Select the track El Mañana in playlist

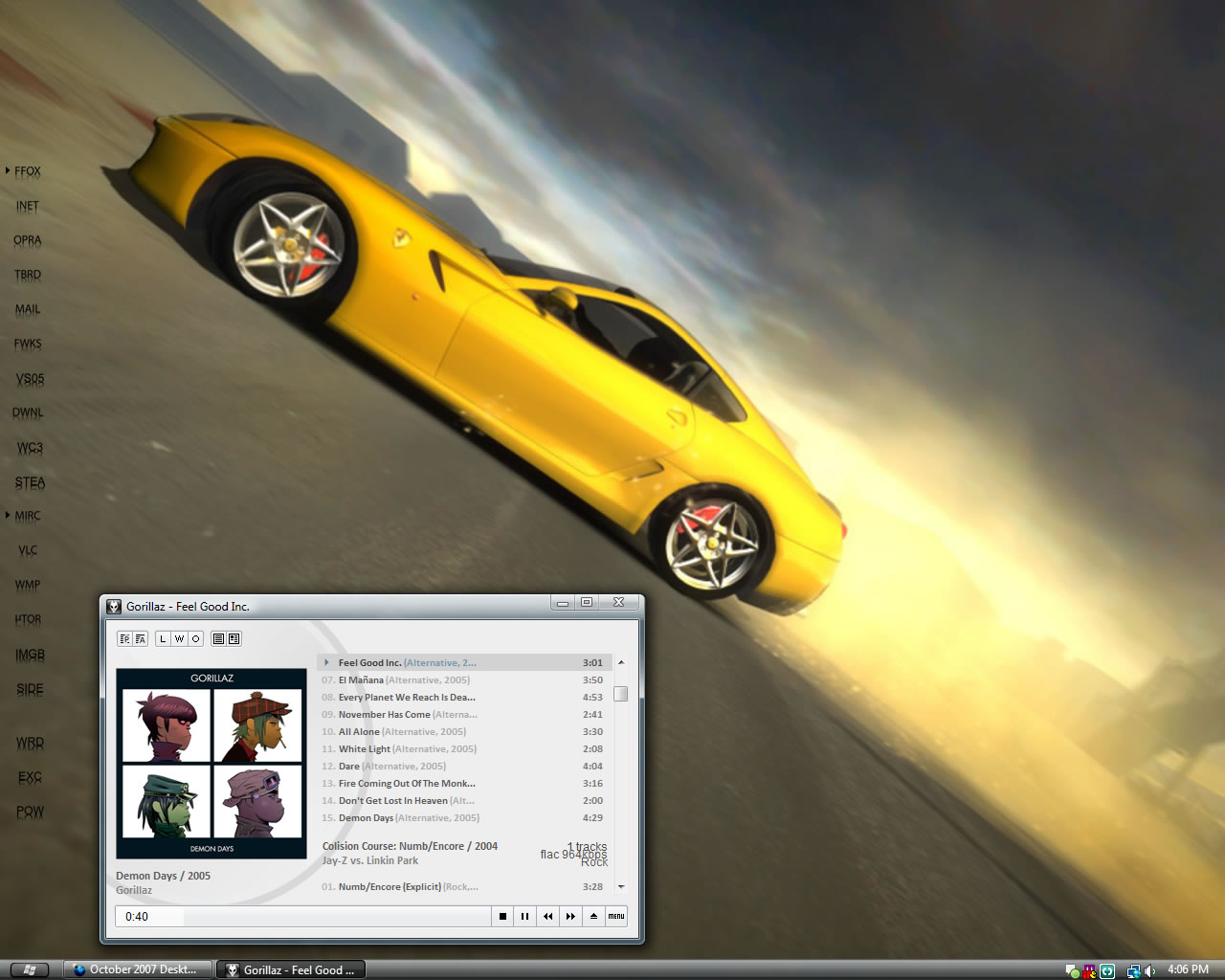coord(361,680)
